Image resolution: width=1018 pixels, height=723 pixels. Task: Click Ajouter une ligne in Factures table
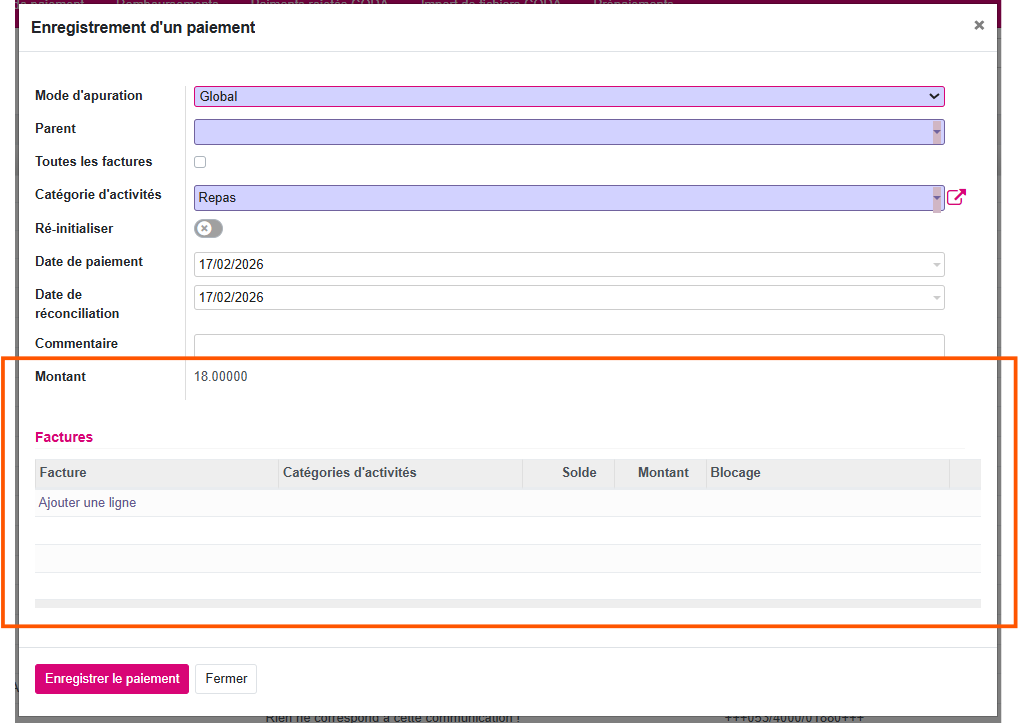(87, 503)
